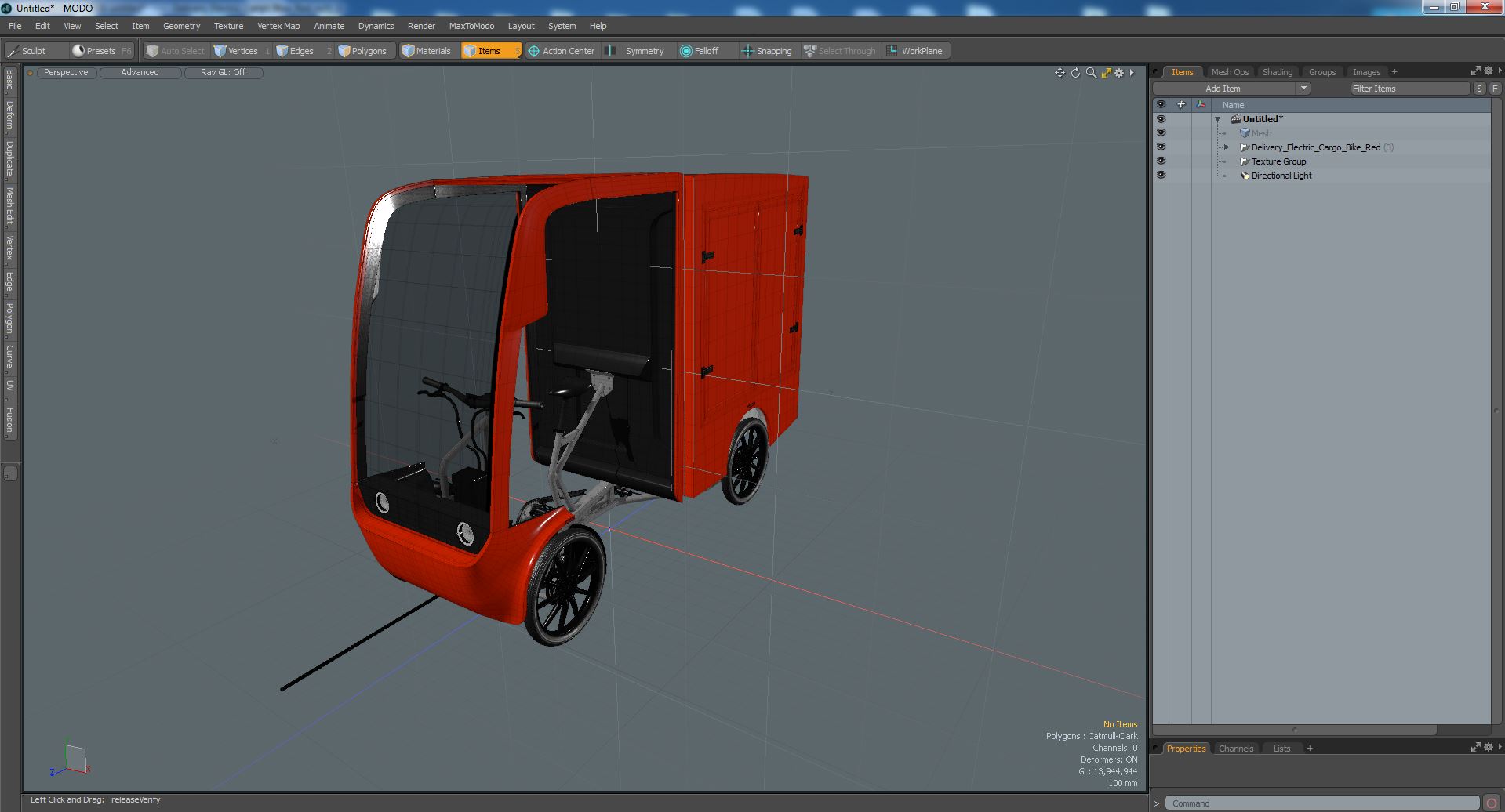Select the Texture Group item
The height and width of the screenshot is (812, 1505).
click(1278, 161)
